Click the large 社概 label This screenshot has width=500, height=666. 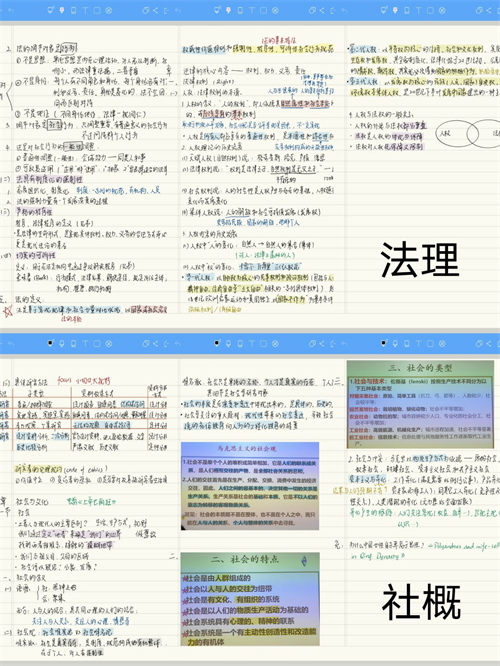click(x=421, y=602)
